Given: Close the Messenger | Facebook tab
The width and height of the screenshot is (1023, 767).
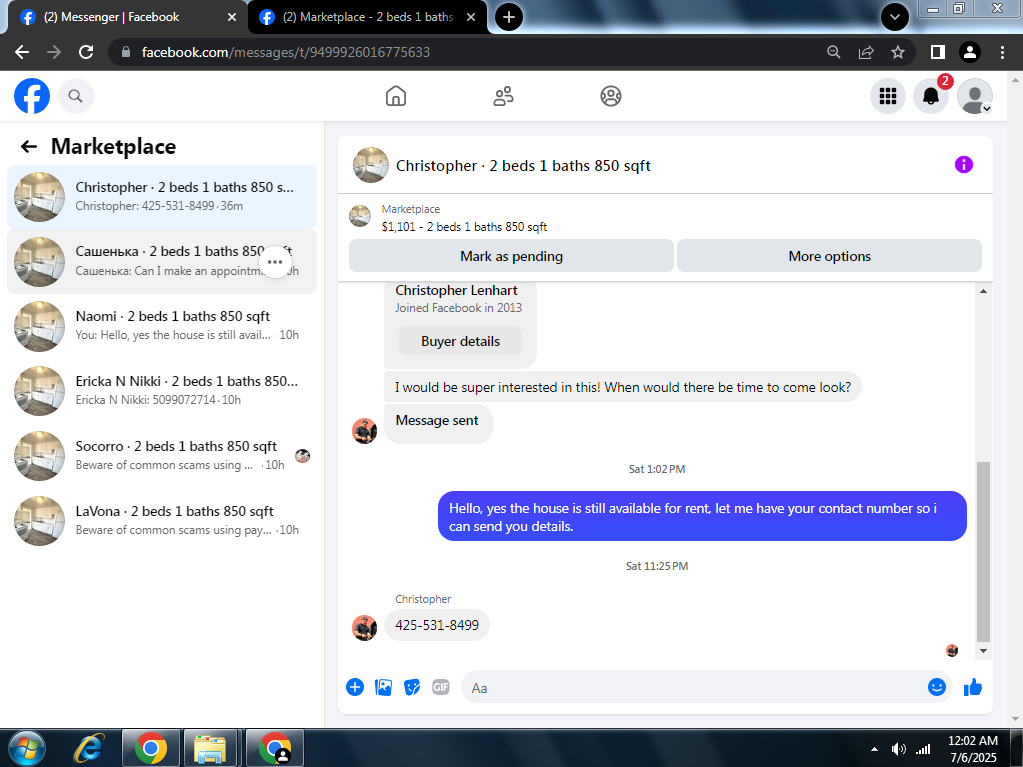Looking at the screenshot, I should 232,17.
